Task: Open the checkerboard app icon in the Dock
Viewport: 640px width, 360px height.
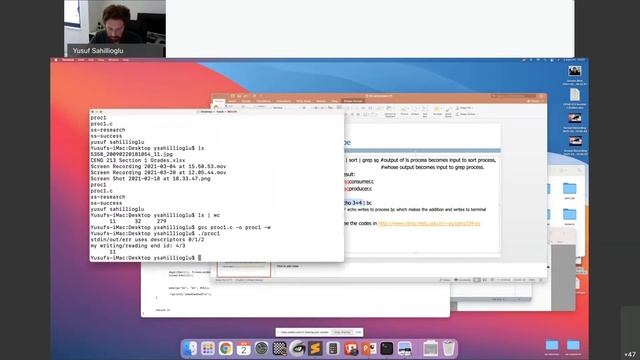Action: click(x=280, y=349)
